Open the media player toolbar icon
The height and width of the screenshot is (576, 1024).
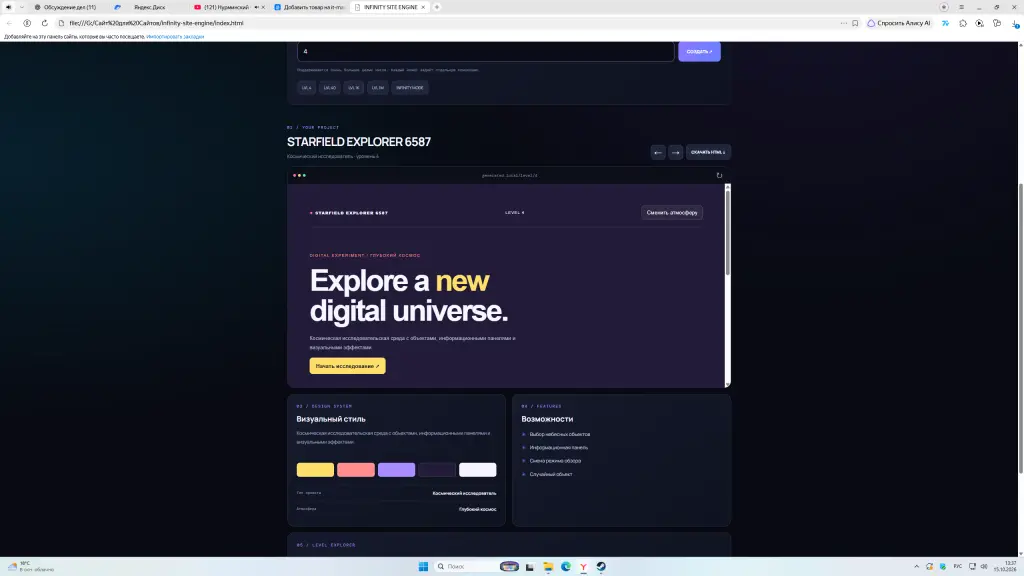[x=980, y=23]
